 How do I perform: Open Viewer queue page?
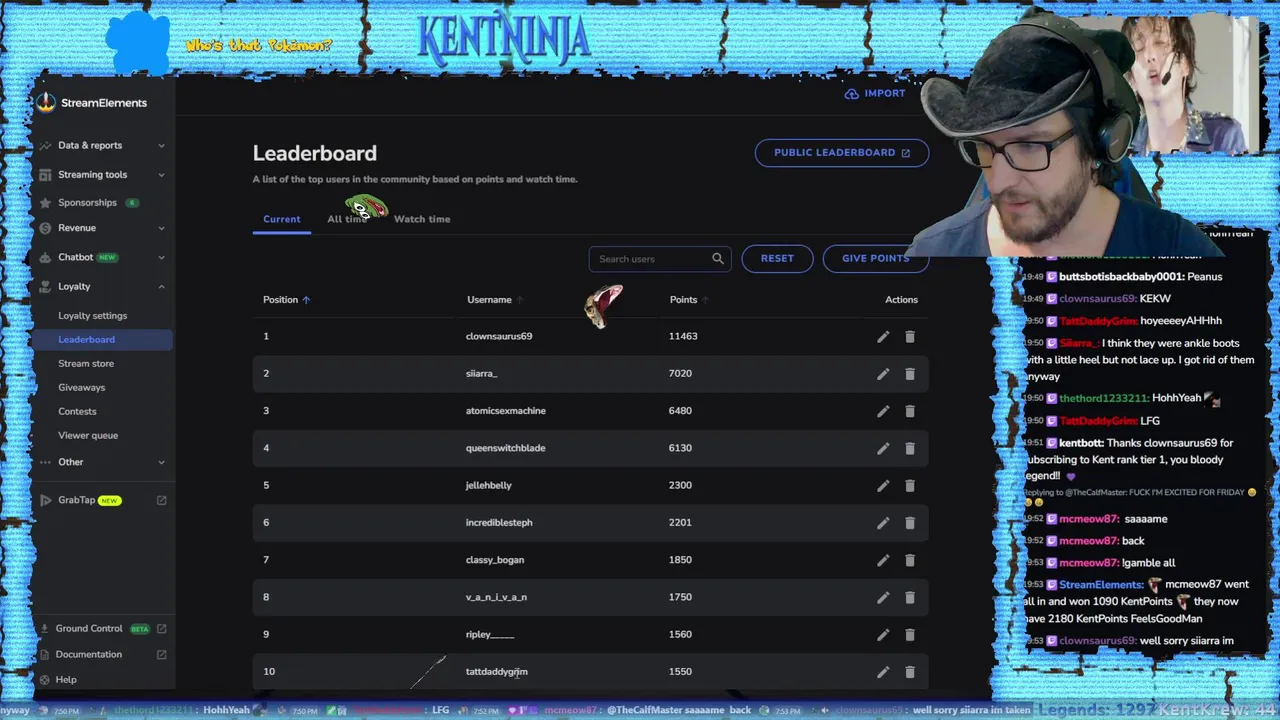[x=88, y=436]
